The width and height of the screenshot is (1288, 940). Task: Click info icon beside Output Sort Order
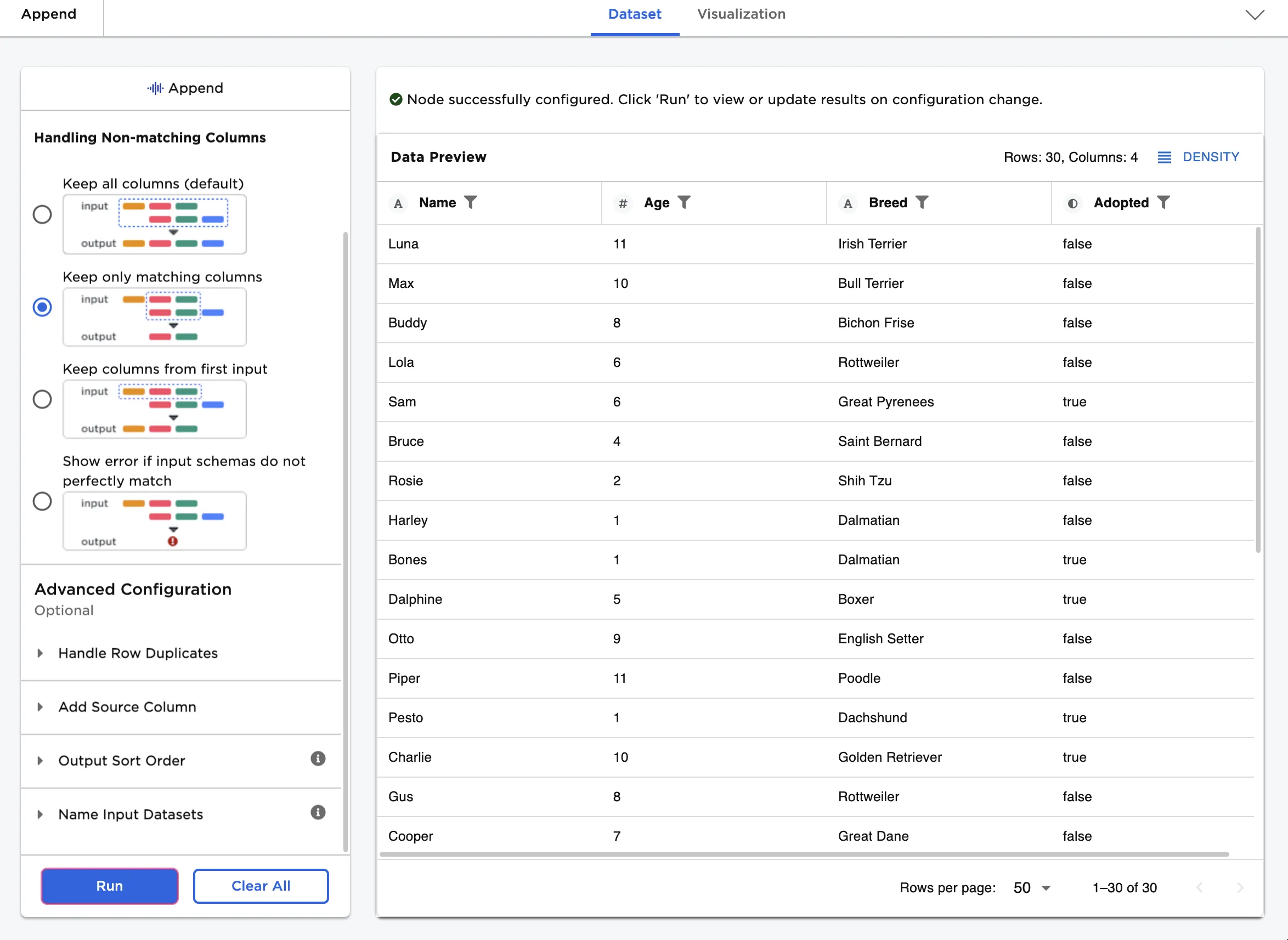(x=318, y=758)
